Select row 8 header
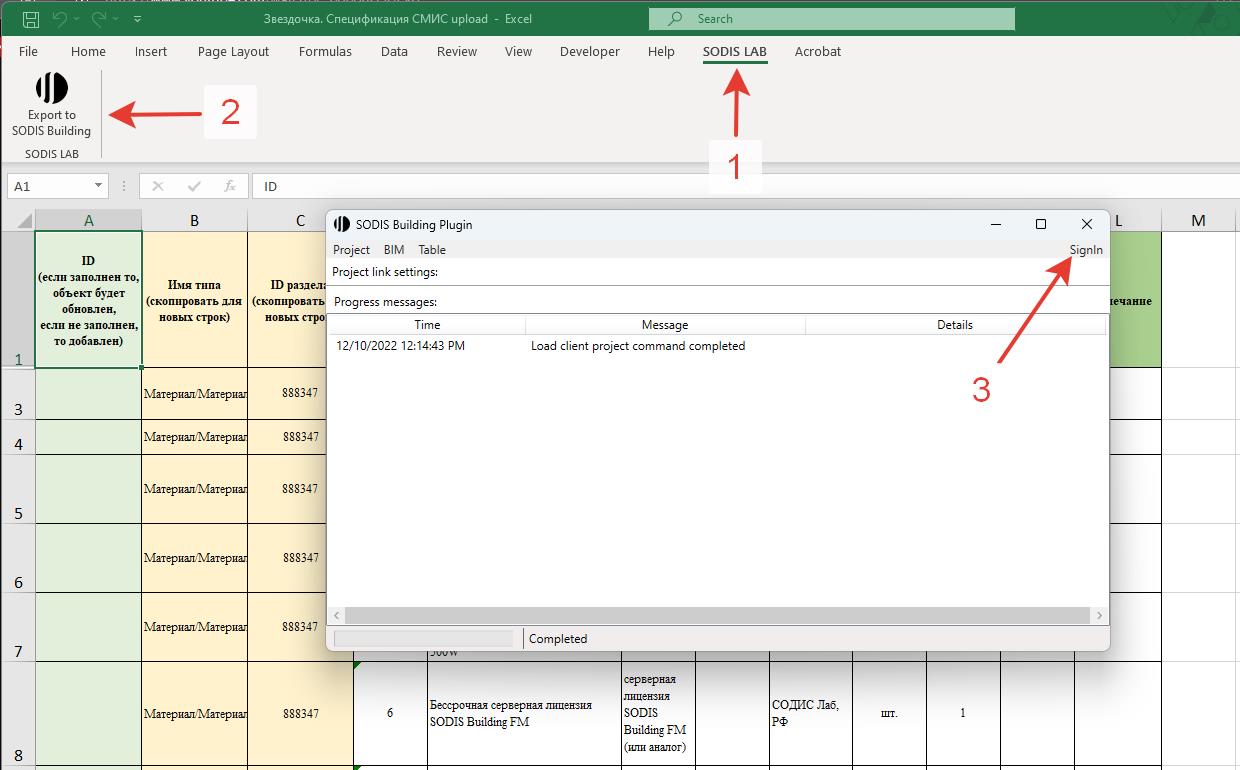The height and width of the screenshot is (770, 1240). (18, 713)
